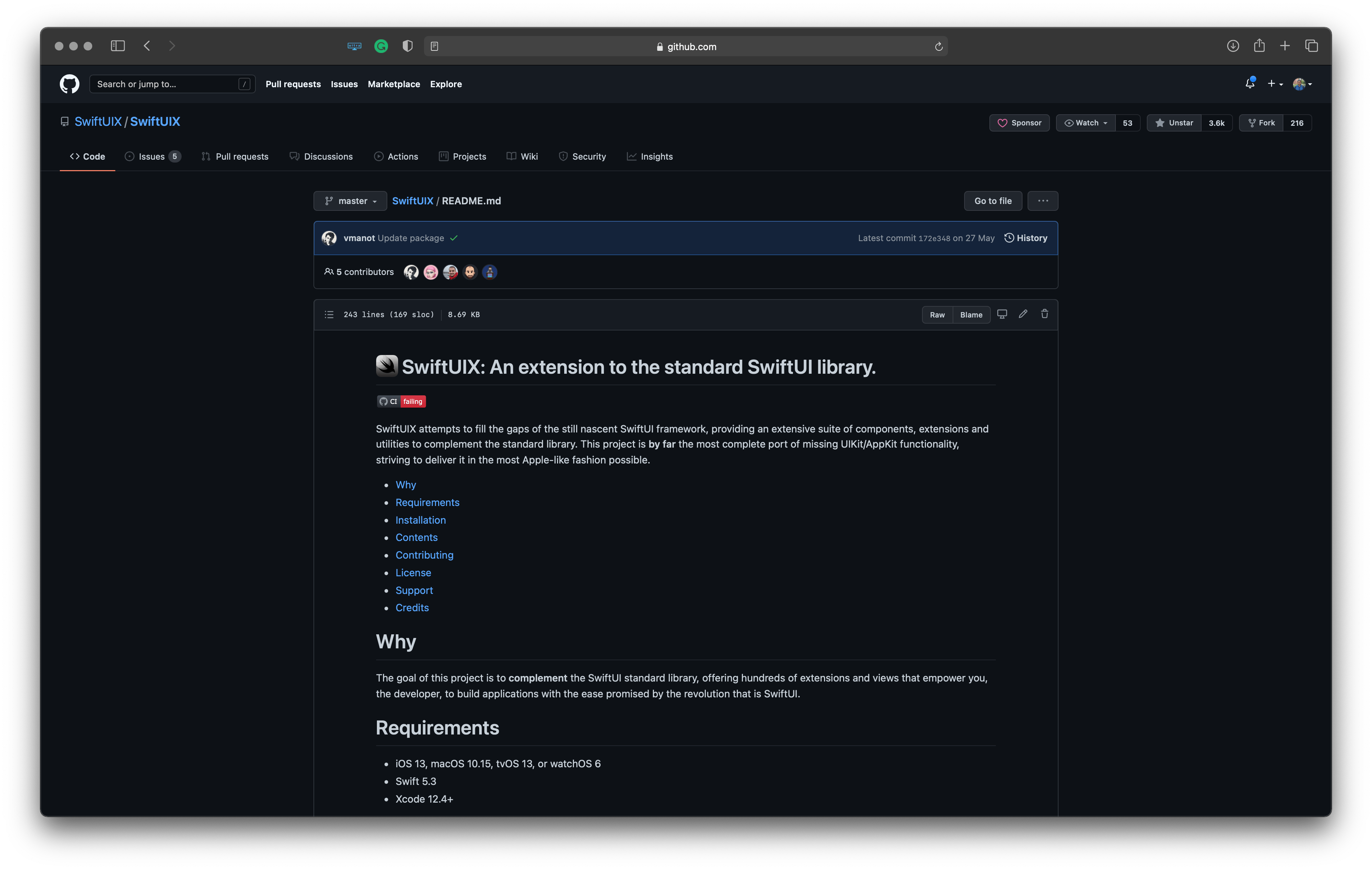
Task: Open the Watch dropdown
Action: [x=1086, y=123]
